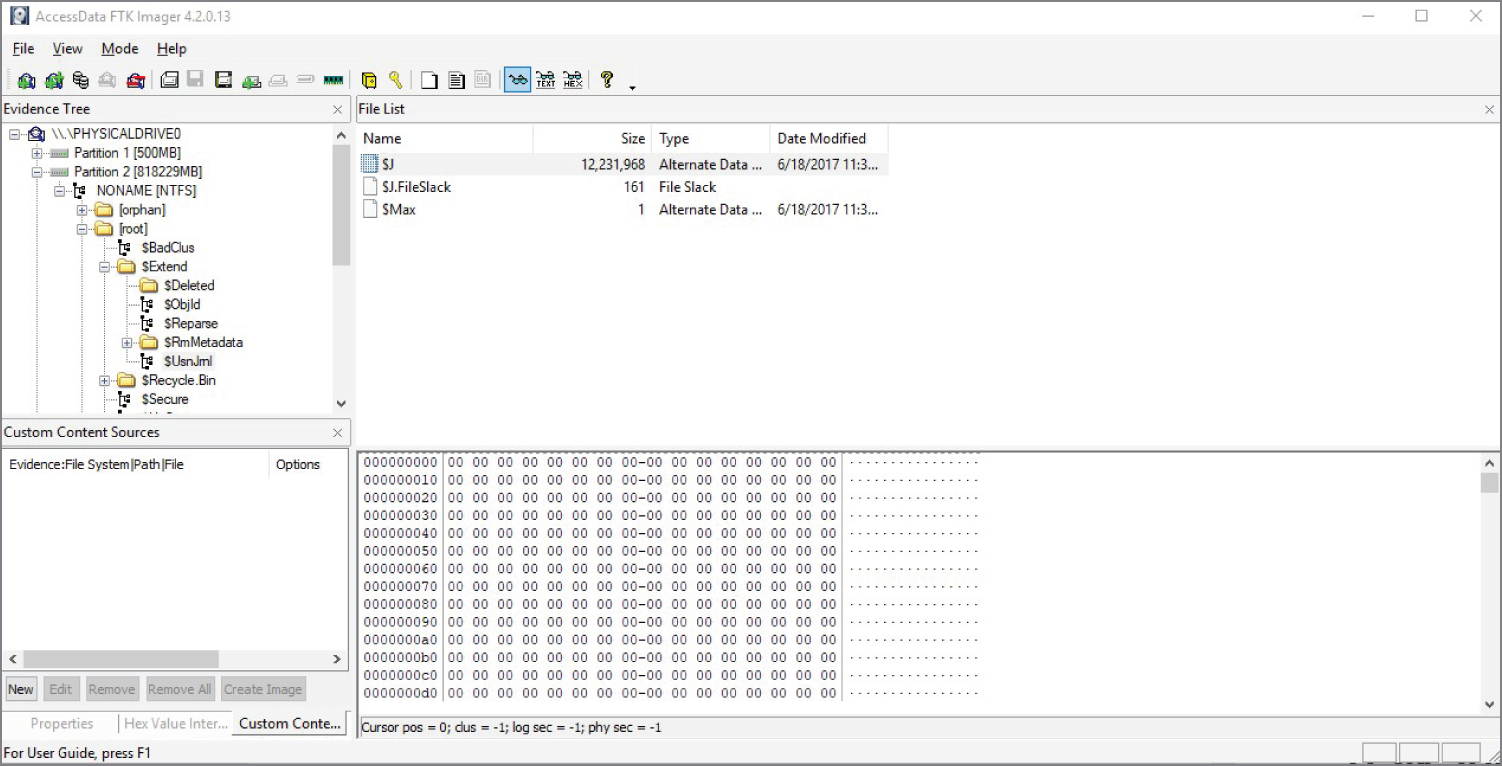Viewport: 1502px width, 766px height.
Task: Expand the [orphan] folder node
Action: (x=82, y=210)
